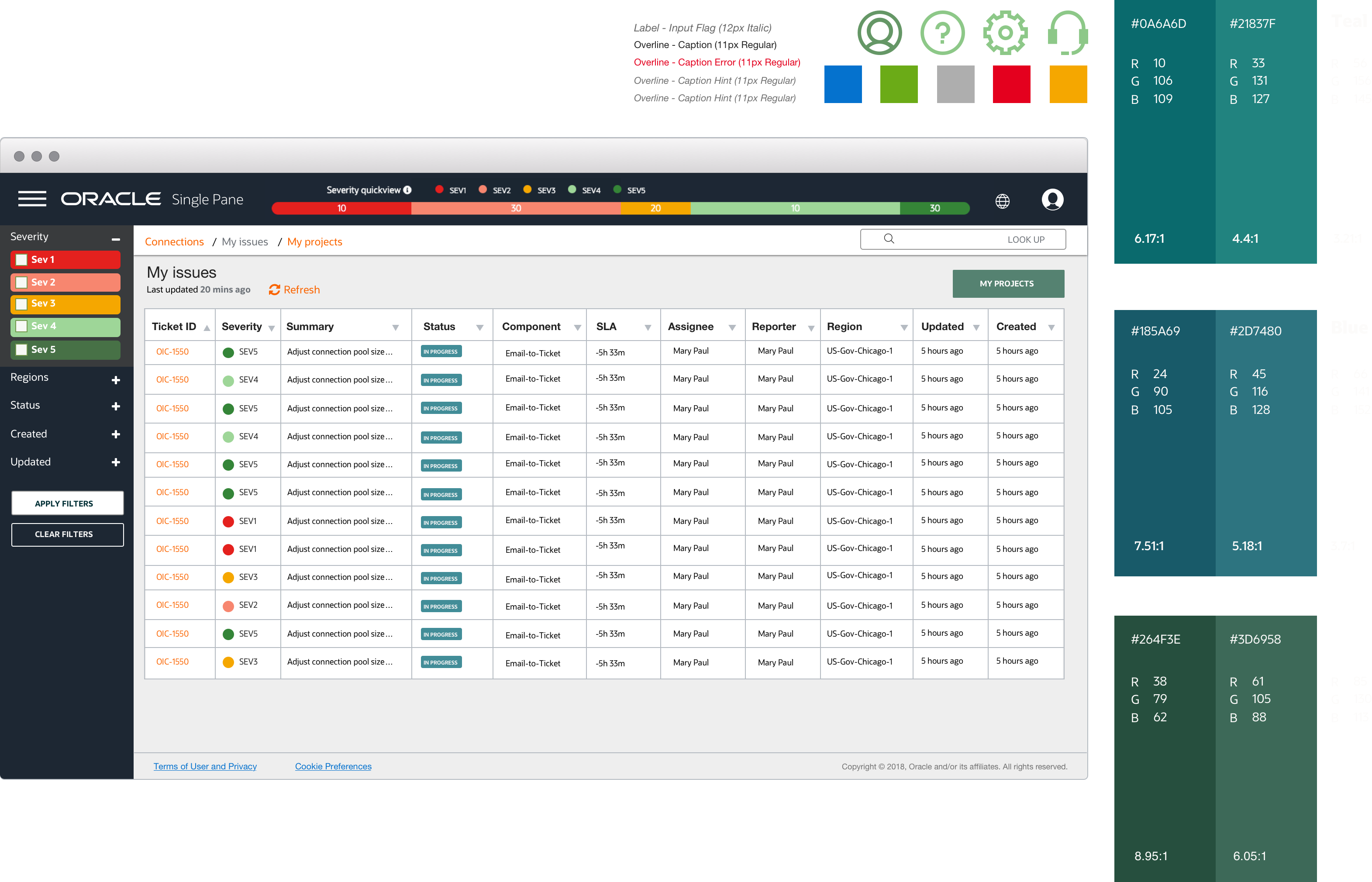
Task: Select the blue color swatch at the top
Action: 843,84
